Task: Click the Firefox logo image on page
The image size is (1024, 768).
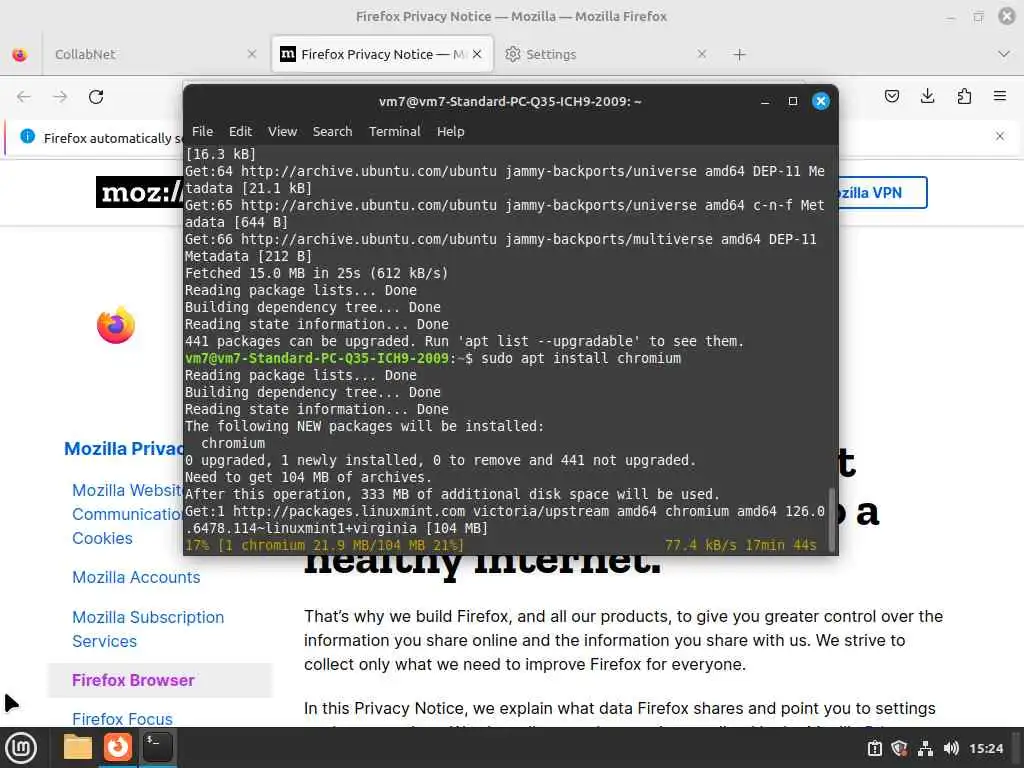Action: pyautogui.click(x=116, y=325)
